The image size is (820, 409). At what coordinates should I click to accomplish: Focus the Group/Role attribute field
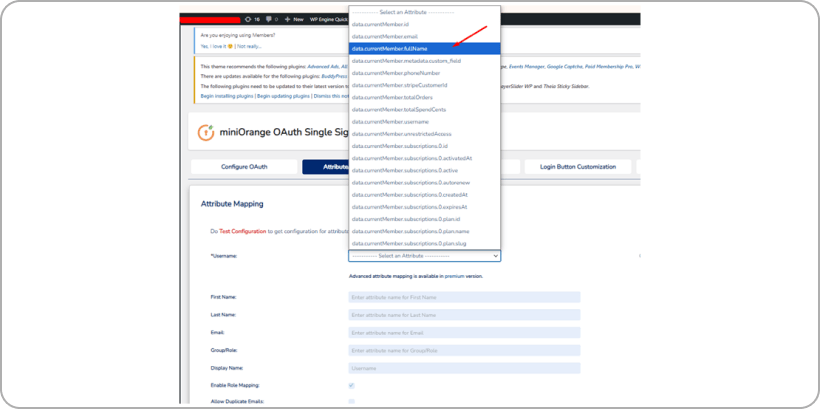click(464, 350)
